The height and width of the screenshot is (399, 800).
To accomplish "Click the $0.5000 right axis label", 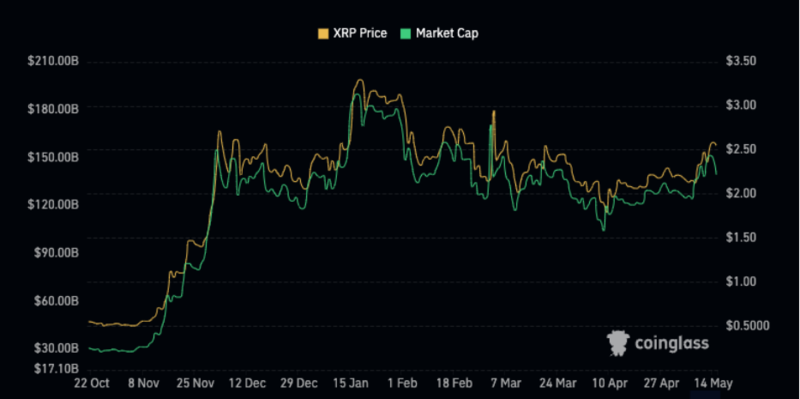I will click(x=747, y=326).
